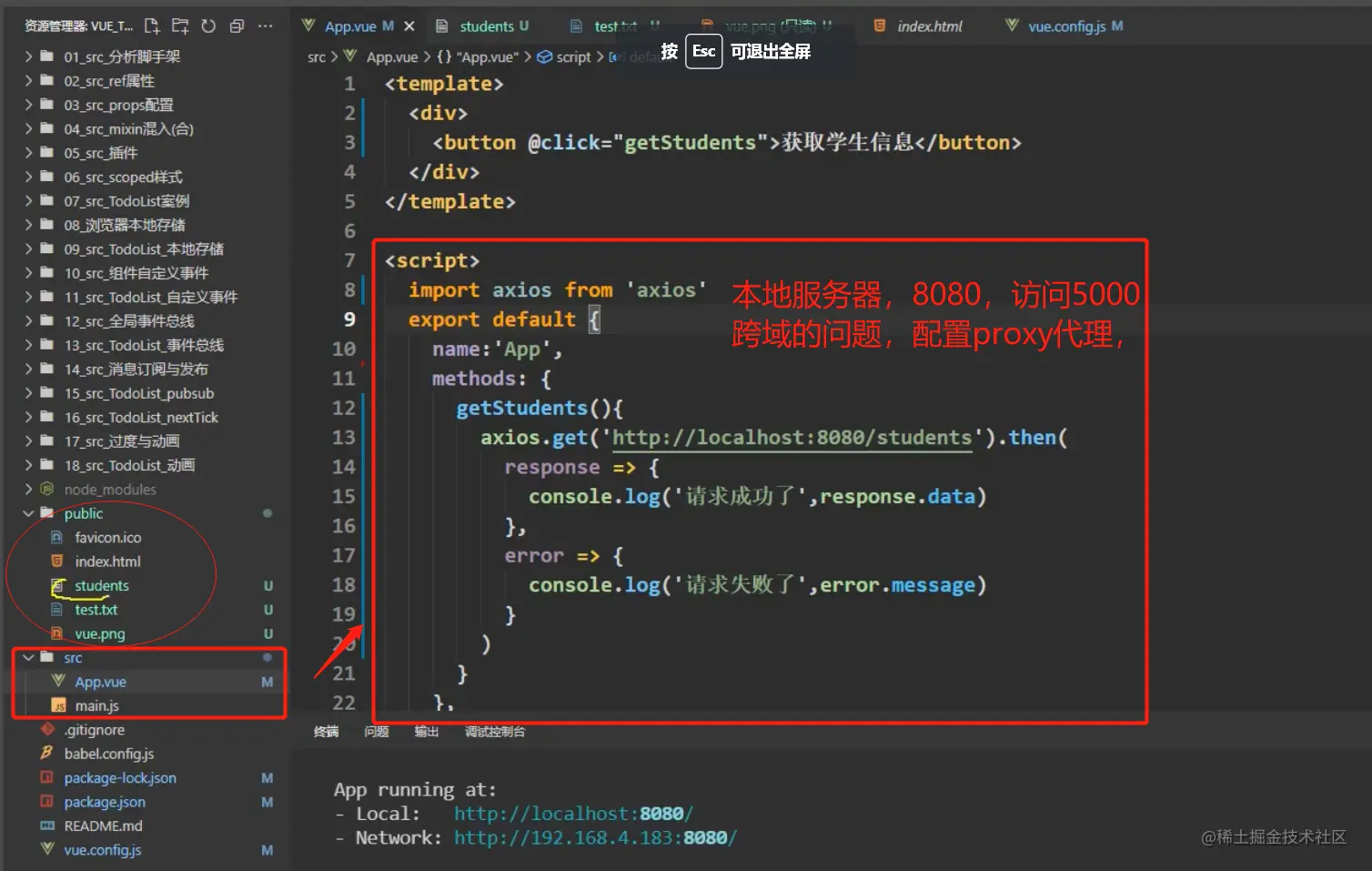Click line number 9 in the gutter
The image size is (1372, 871).
click(348, 319)
